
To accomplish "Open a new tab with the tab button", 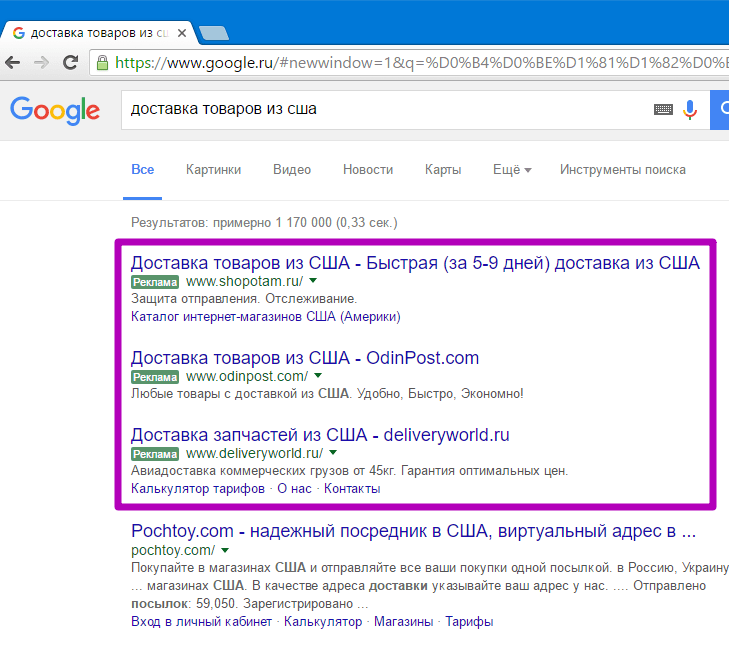I will click(x=213, y=33).
